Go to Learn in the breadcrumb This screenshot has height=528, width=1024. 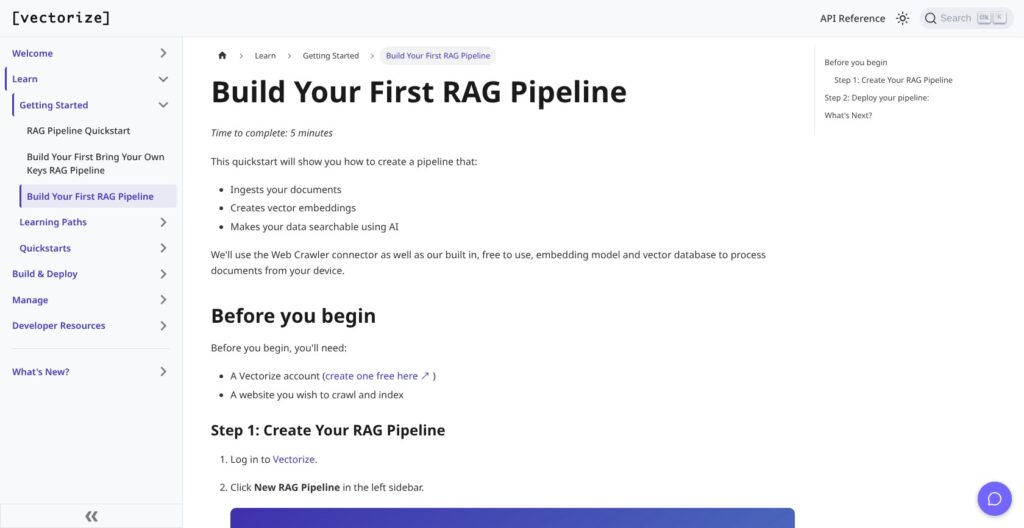[x=265, y=56]
